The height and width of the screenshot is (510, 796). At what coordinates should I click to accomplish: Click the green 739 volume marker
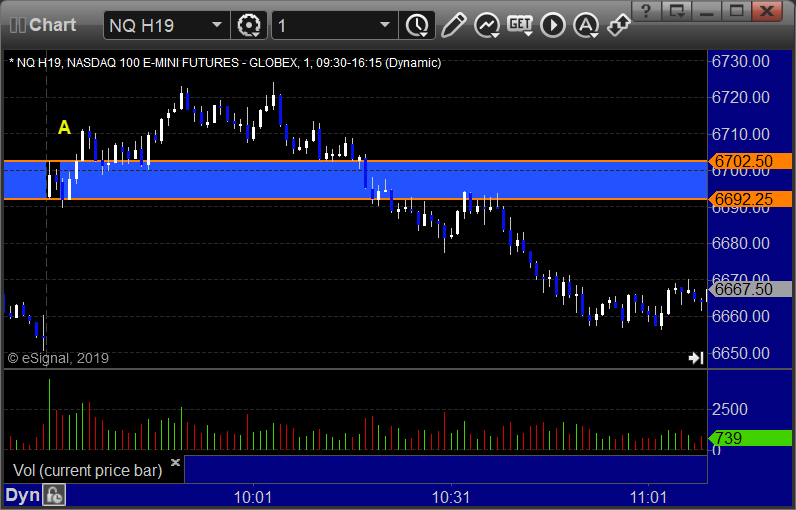click(x=750, y=438)
